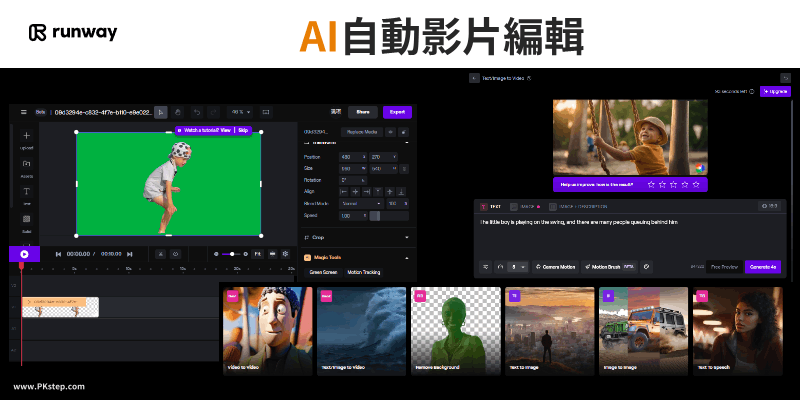
Task: Collapse the Magic Tools section
Action: (x=407, y=258)
